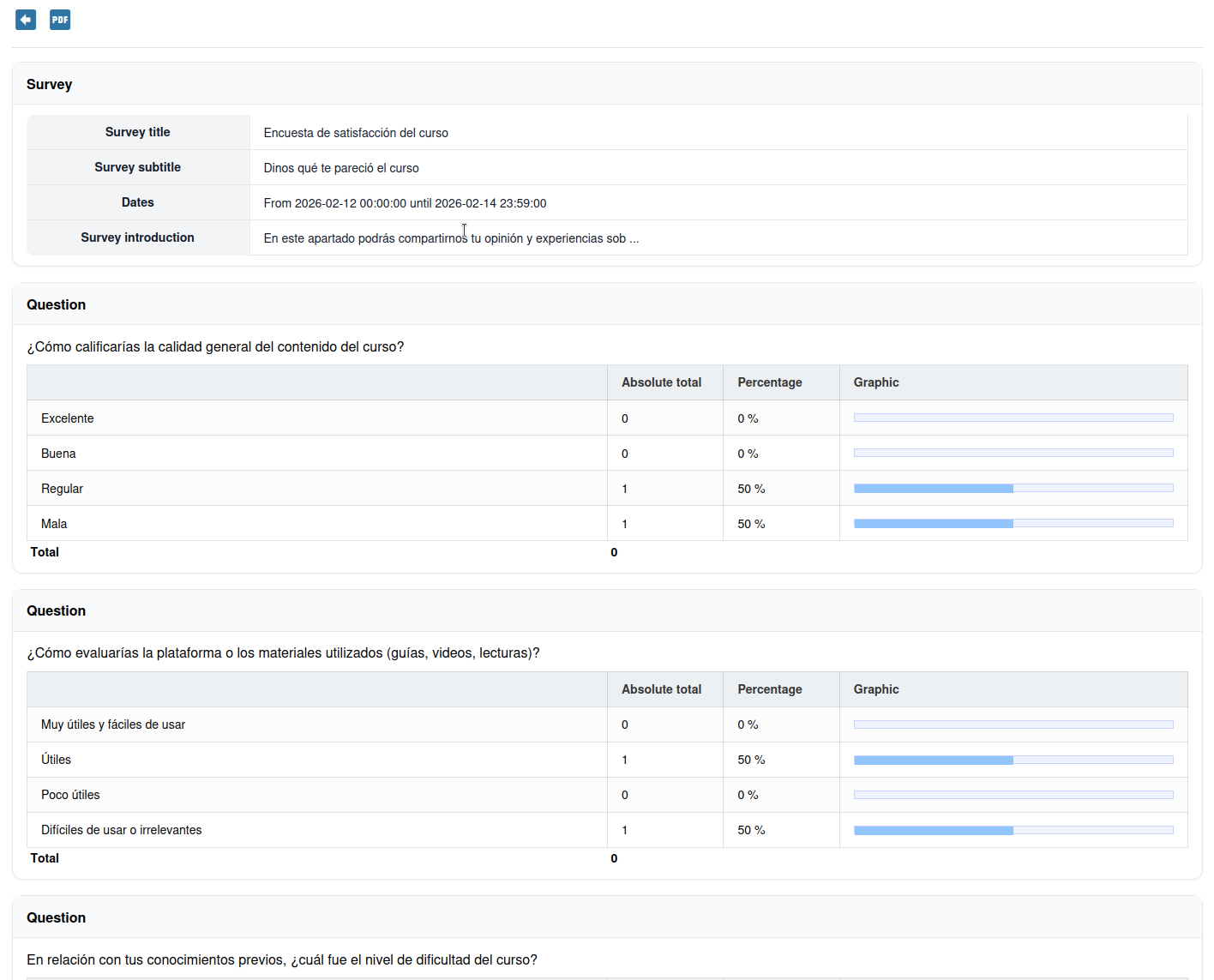Click the 'Survey' panel heading
1214x980 pixels.
pos(49,84)
